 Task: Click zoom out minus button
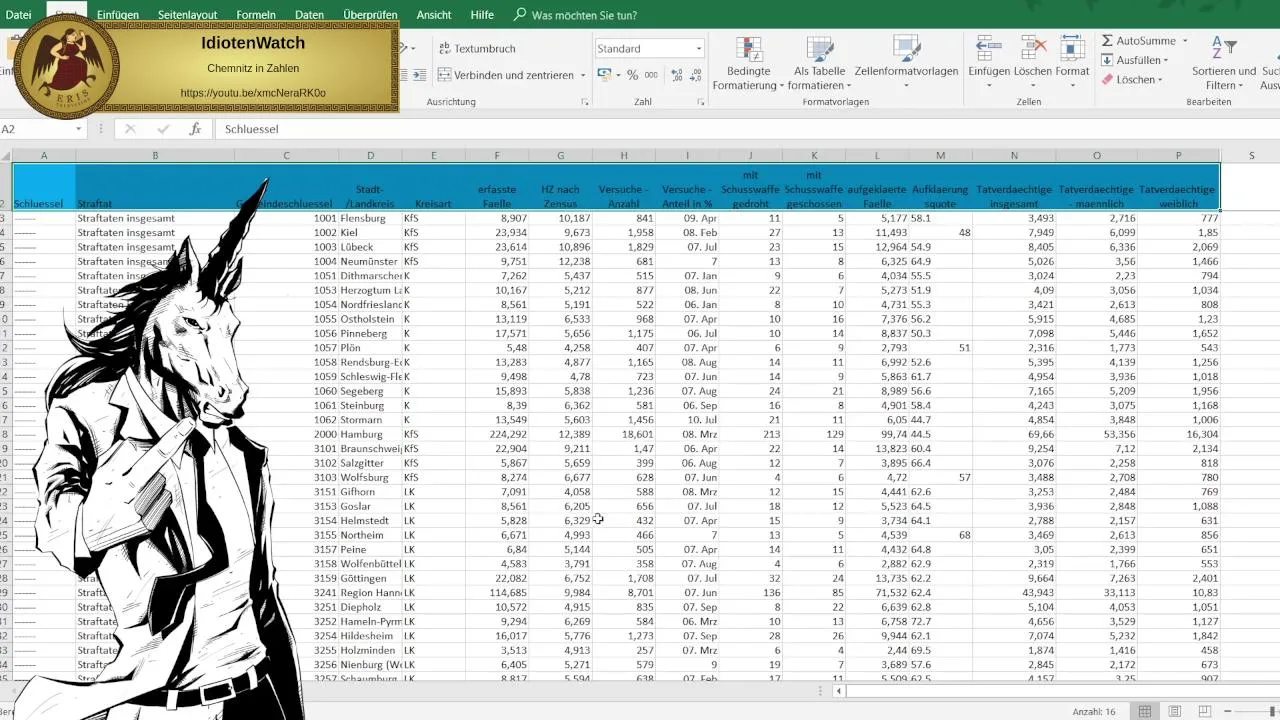(1230, 711)
